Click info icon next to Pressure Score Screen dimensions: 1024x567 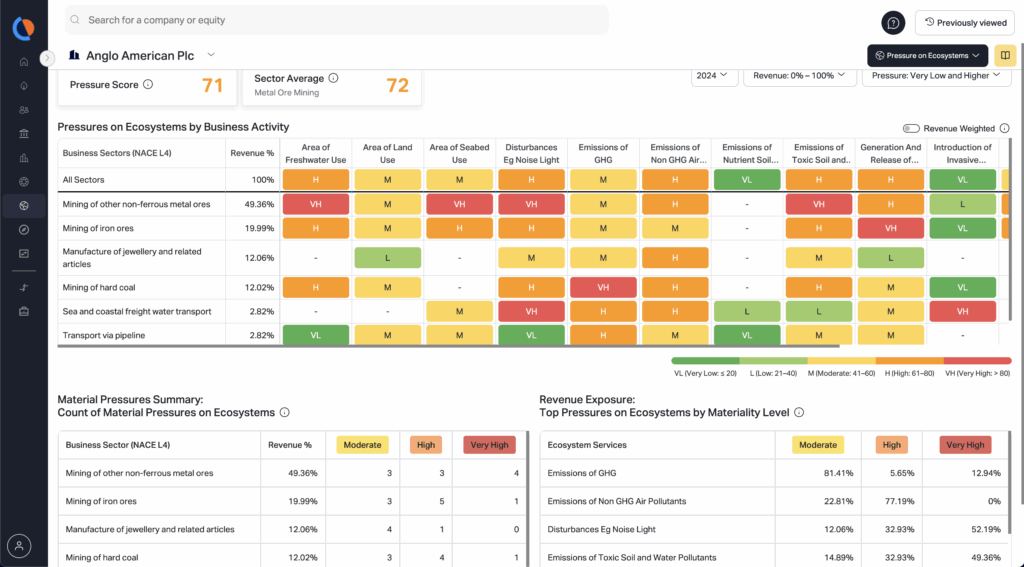148,85
